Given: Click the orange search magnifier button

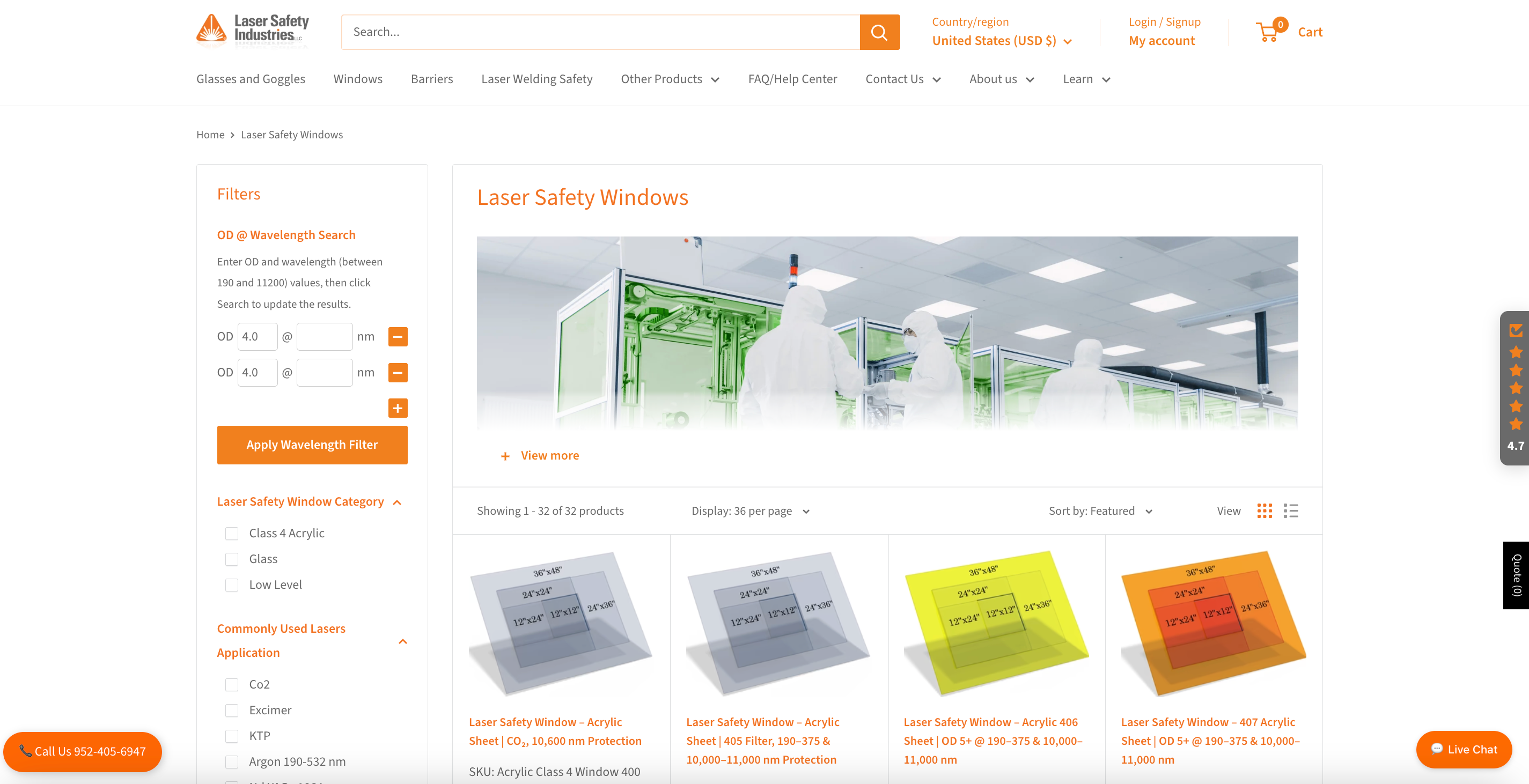Looking at the screenshot, I should 879,32.
